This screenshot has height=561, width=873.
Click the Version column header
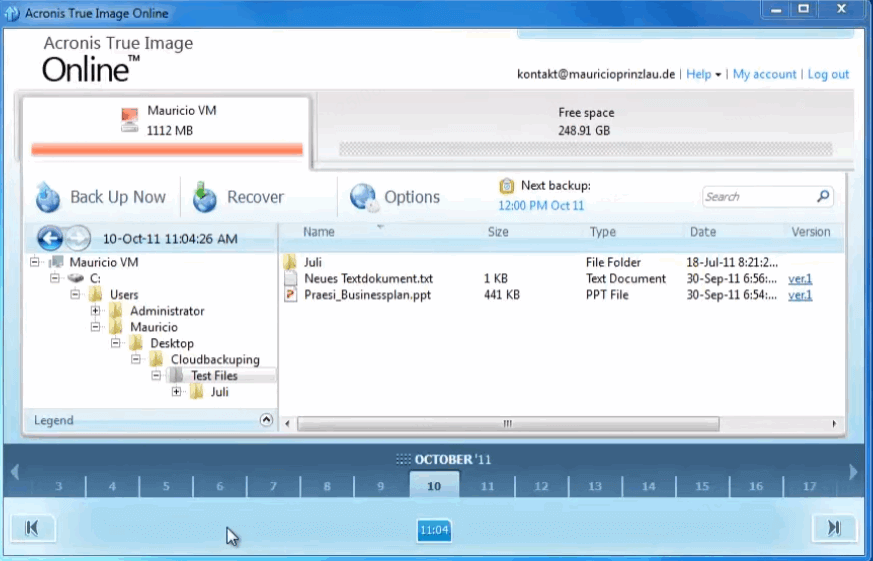(x=811, y=232)
